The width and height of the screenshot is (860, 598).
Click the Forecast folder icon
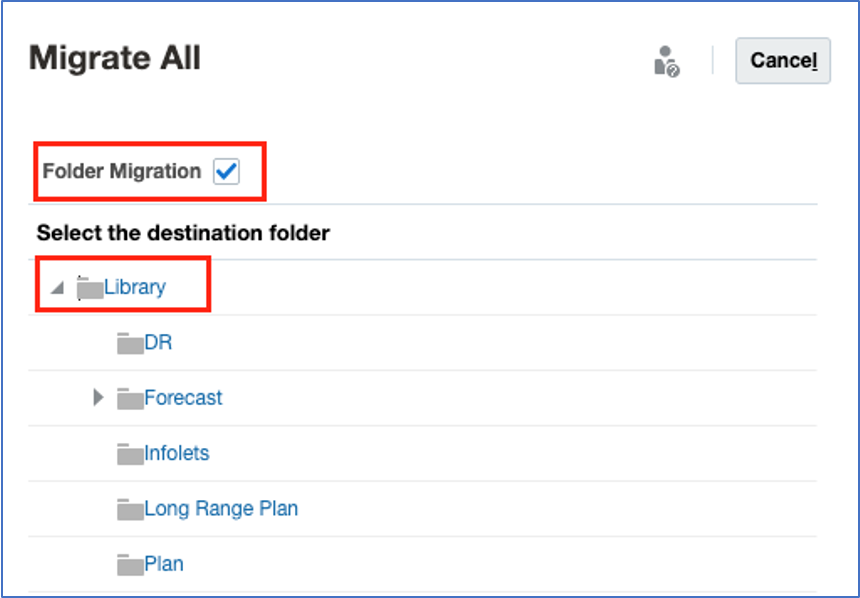tap(130, 399)
